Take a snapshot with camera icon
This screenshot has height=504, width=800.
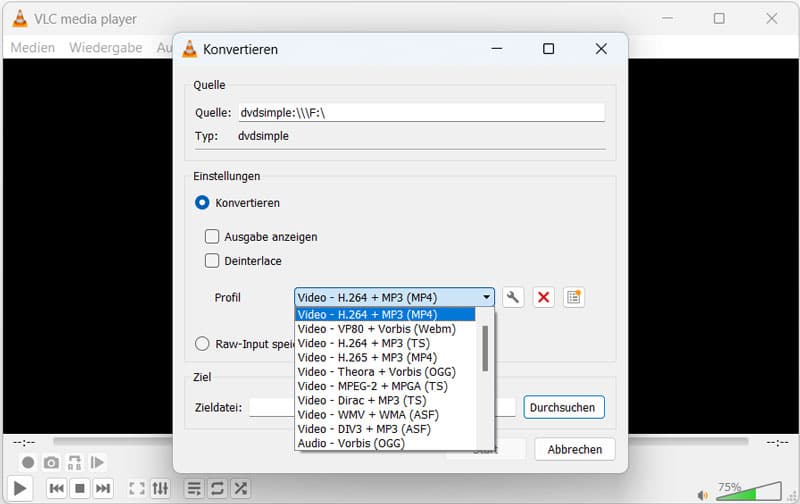click(x=51, y=463)
